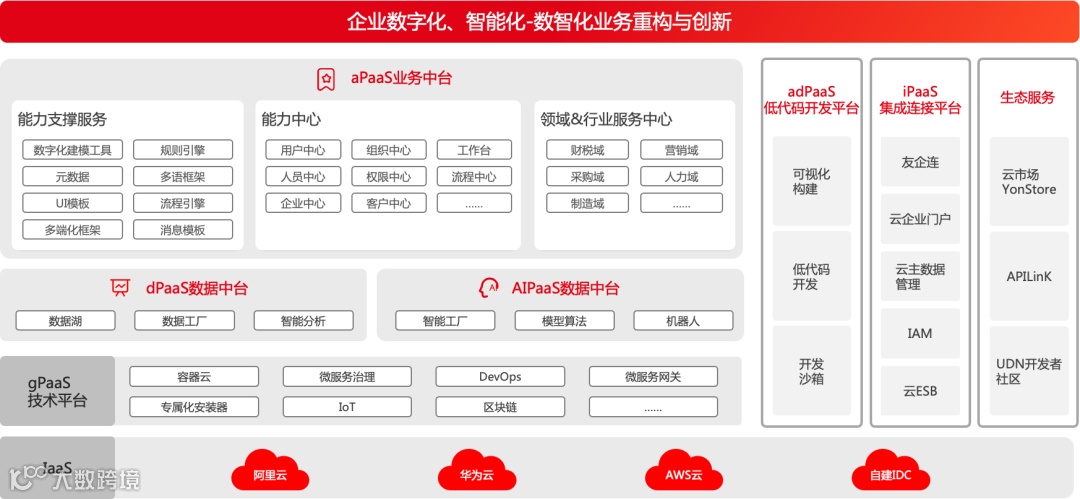Open the 专属化安装器 box

tap(194, 407)
